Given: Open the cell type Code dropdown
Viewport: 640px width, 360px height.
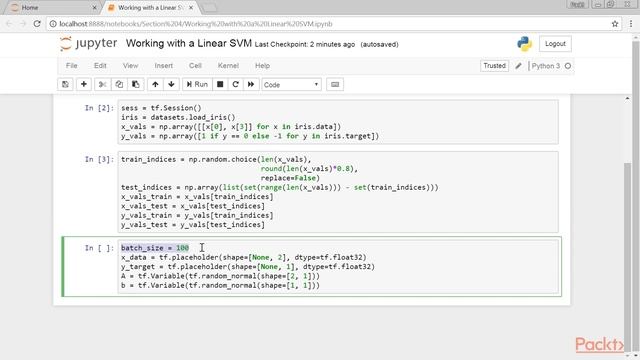Looking at the screenshot, I should click(x=291, y=84).
